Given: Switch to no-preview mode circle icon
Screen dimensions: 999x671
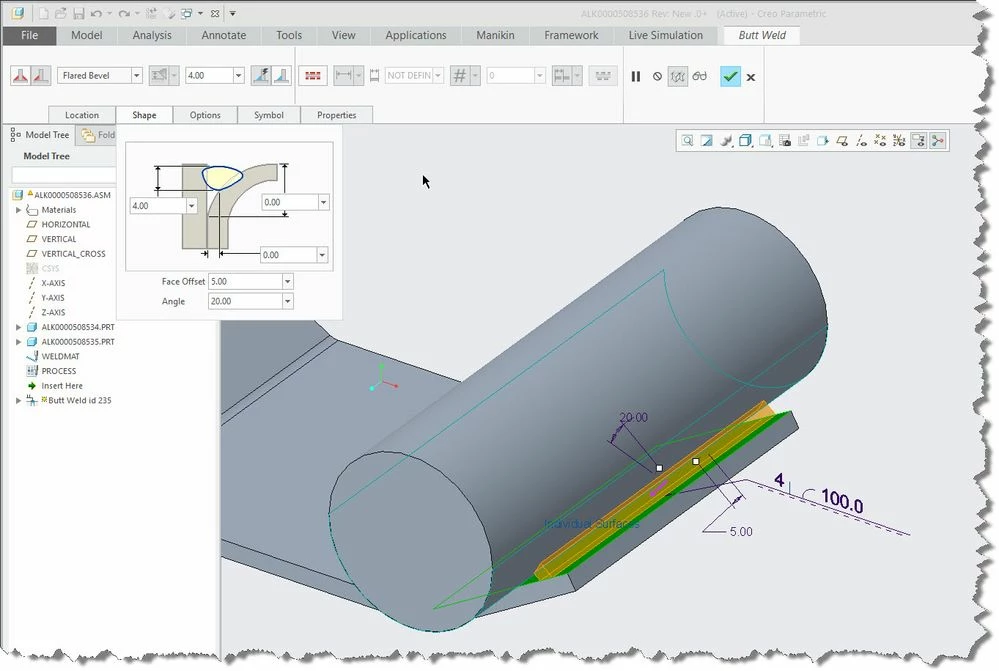Looking at the screenshot, I should pos(657,76).
